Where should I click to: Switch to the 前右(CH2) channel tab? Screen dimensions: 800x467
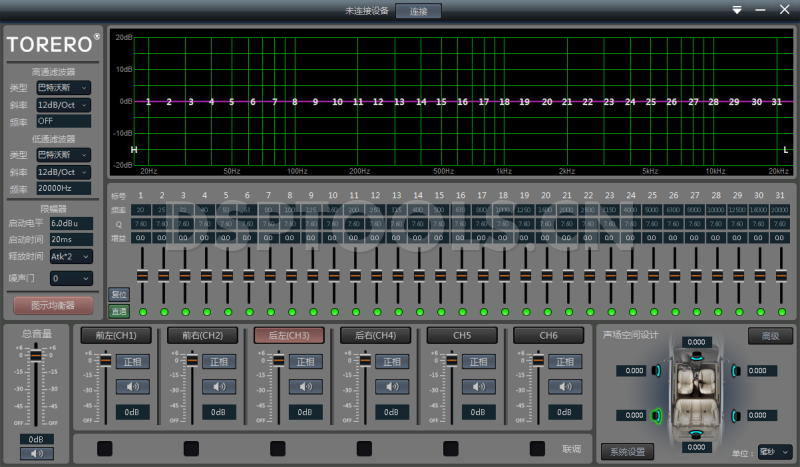pyautogui.click(x=202, y=335)
